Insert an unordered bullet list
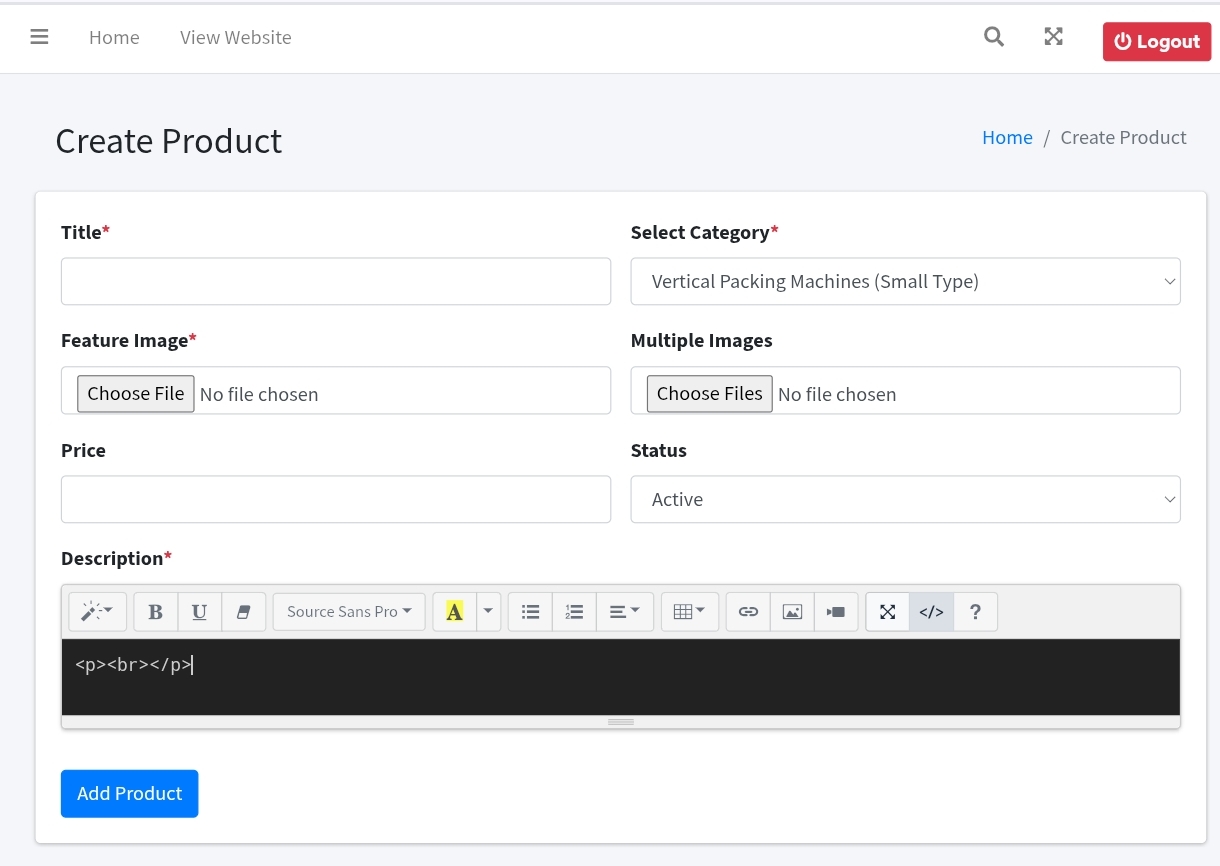Viewport: 1220px width, 866px height. coord(530,612)
